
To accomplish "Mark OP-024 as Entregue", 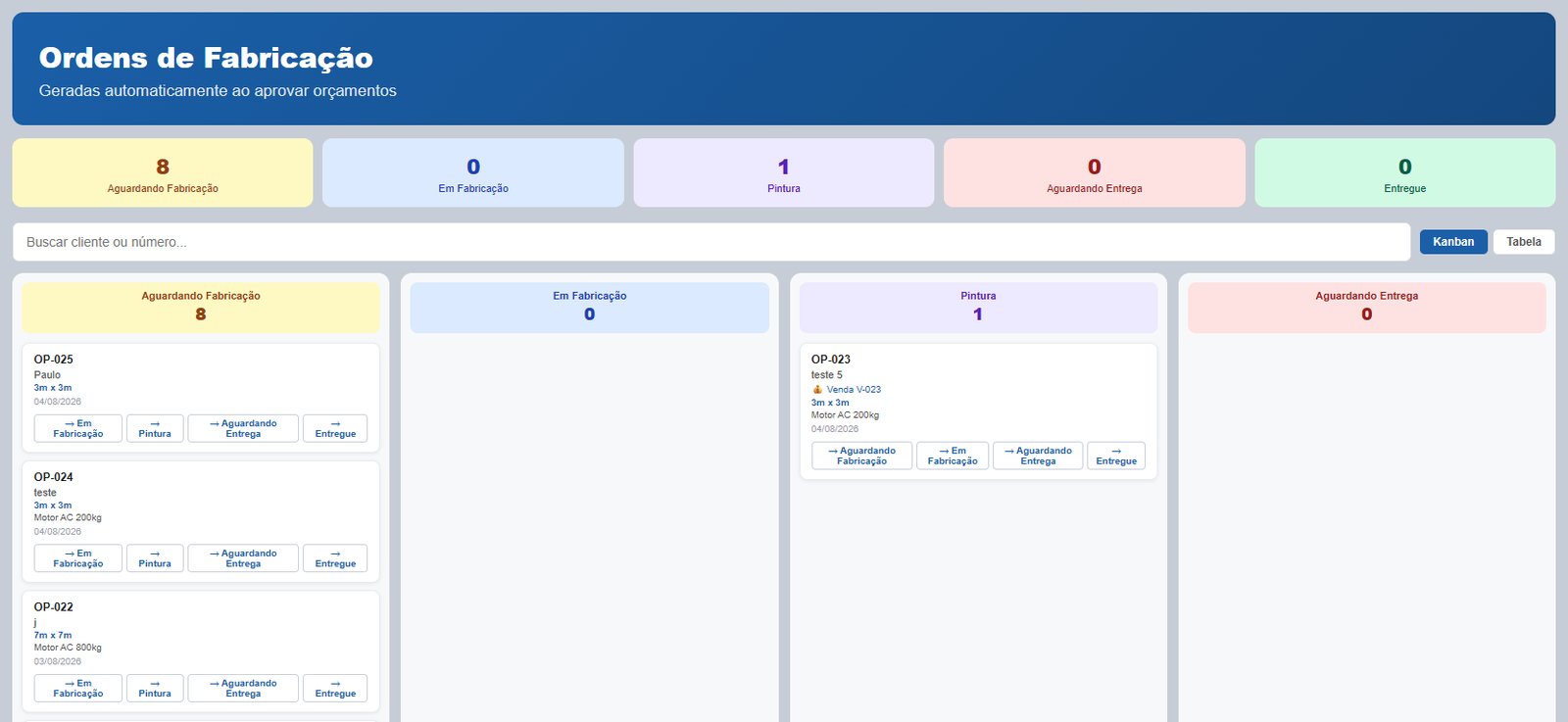I will tap(335, 558).
